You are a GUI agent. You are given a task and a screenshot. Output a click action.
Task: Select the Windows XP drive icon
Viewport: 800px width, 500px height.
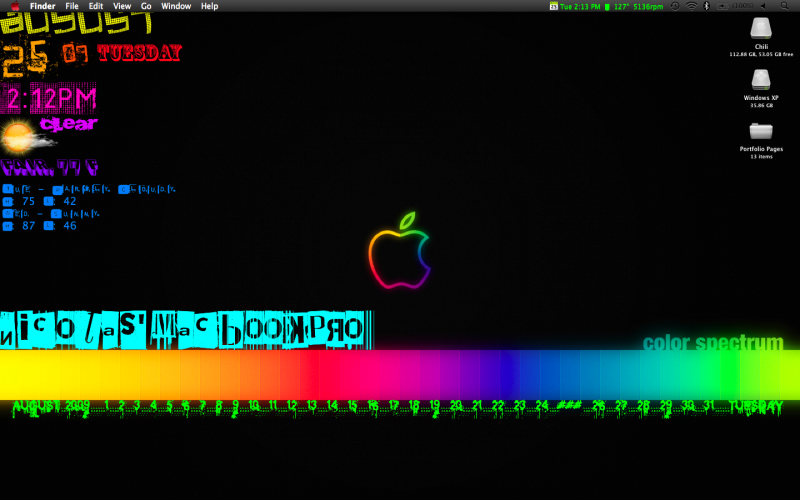[761, 80]
